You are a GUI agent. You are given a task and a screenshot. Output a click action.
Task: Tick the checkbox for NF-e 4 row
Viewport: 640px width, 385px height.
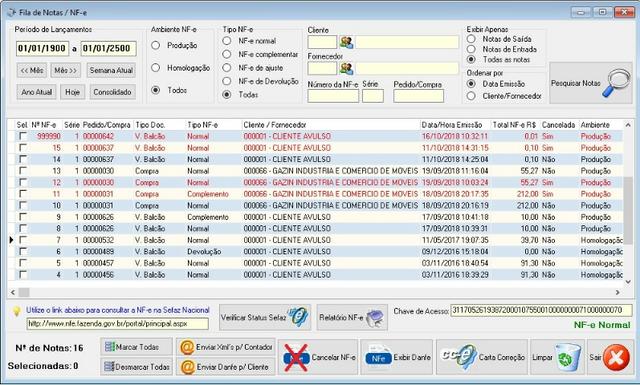tap(23, 275)
